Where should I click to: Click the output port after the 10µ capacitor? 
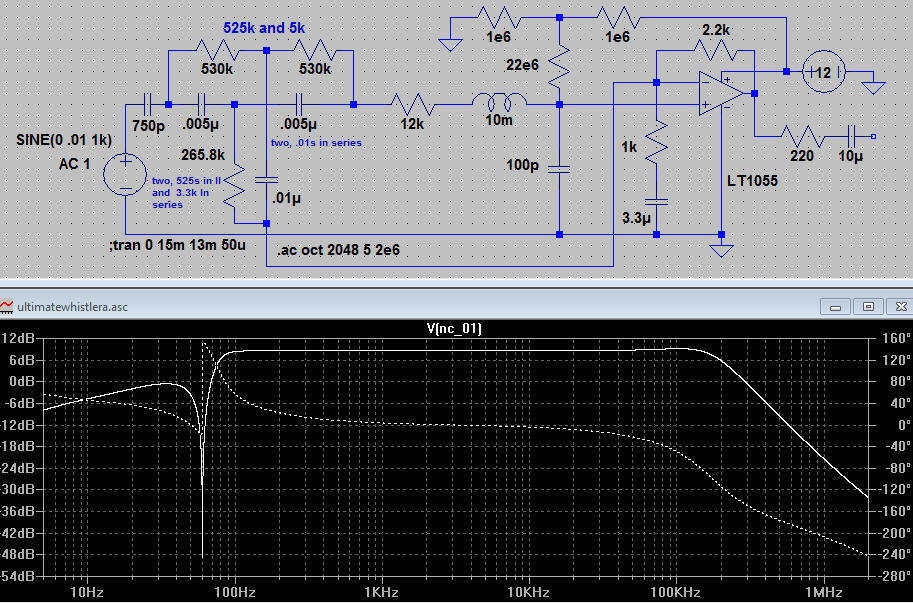click(873, 137)
